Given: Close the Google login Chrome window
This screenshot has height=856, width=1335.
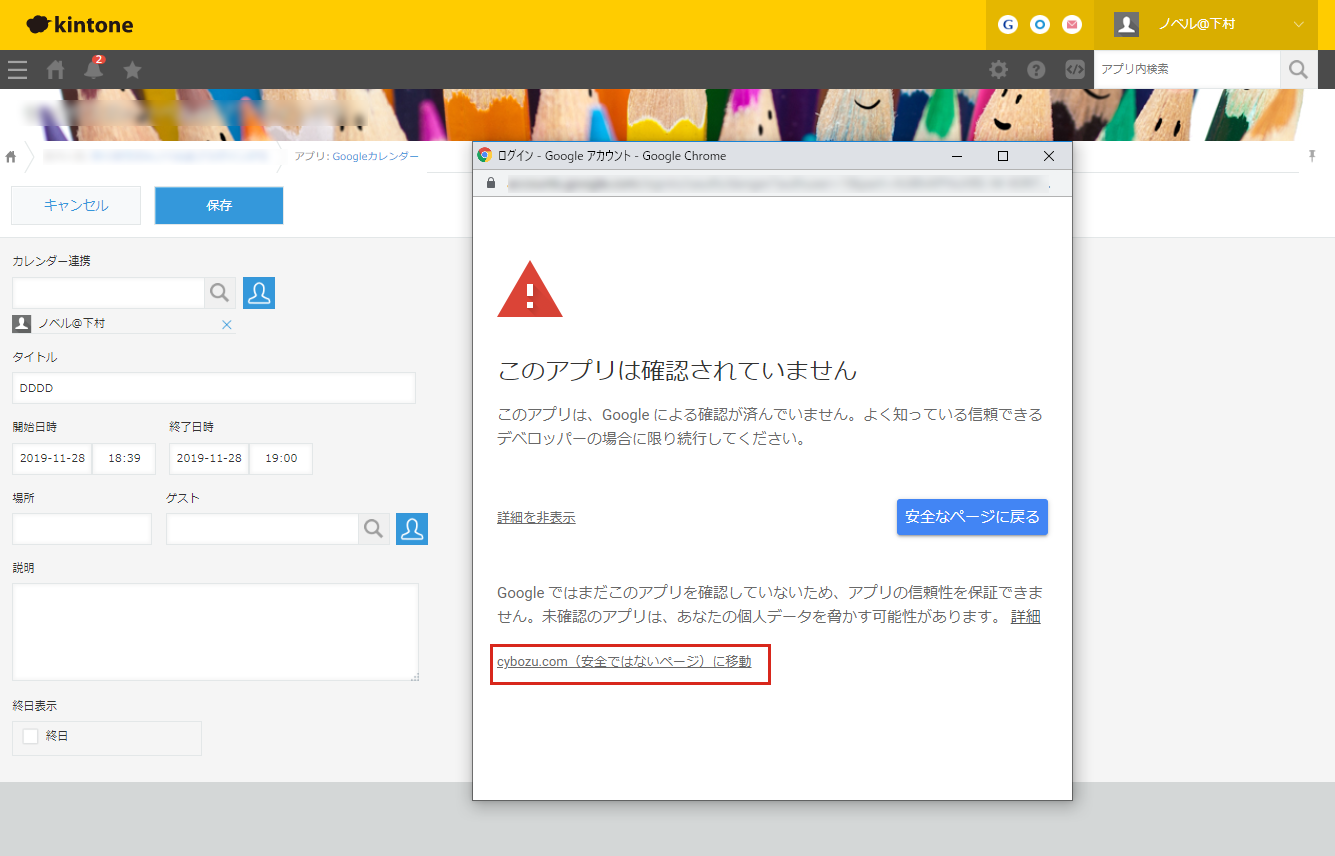Looking at the screenshot, I should tap(1049, 156).
